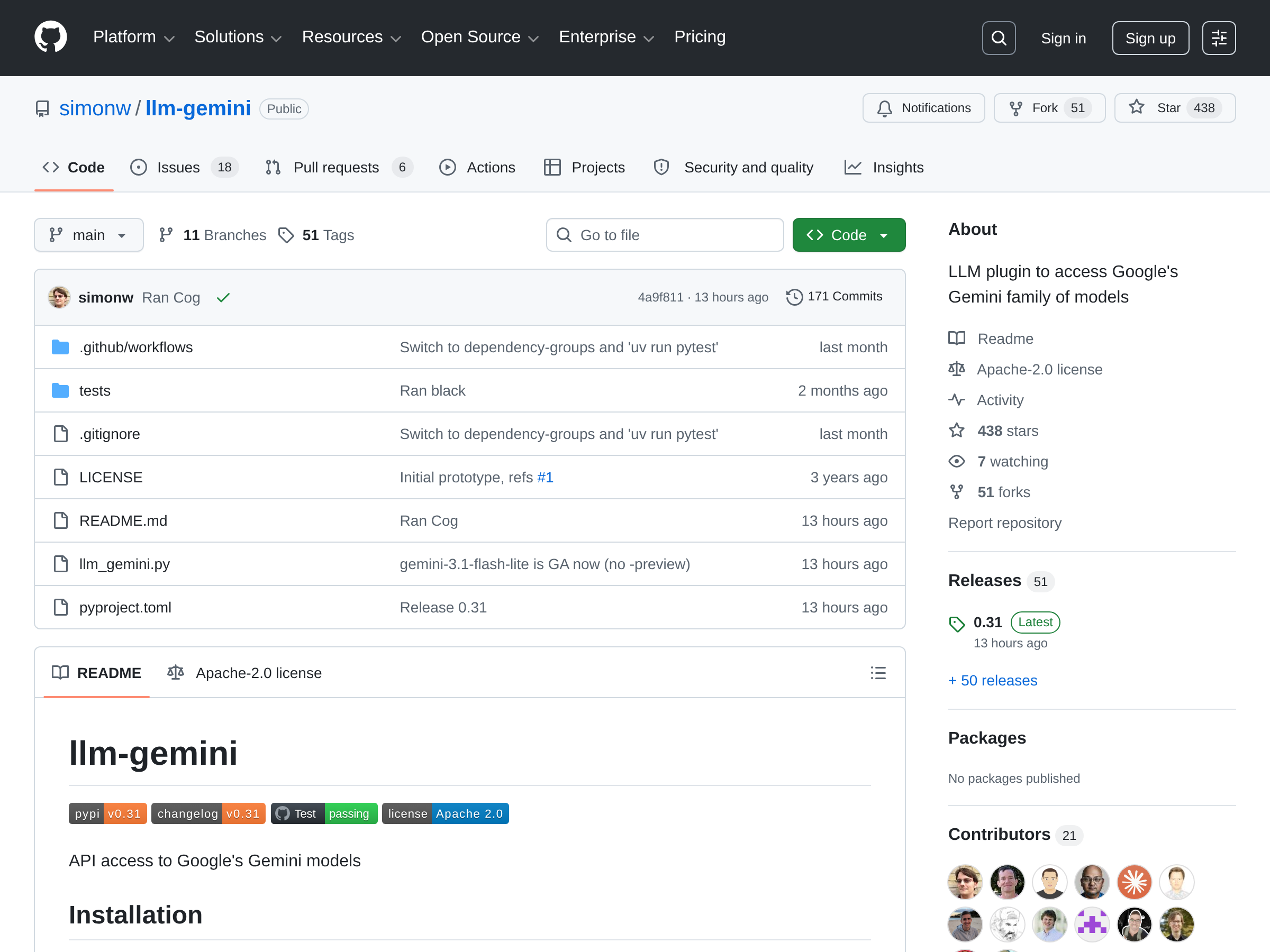Open the 171 Commits history link
This screenshot has width=1270, height=952.
tap(834, 297)
